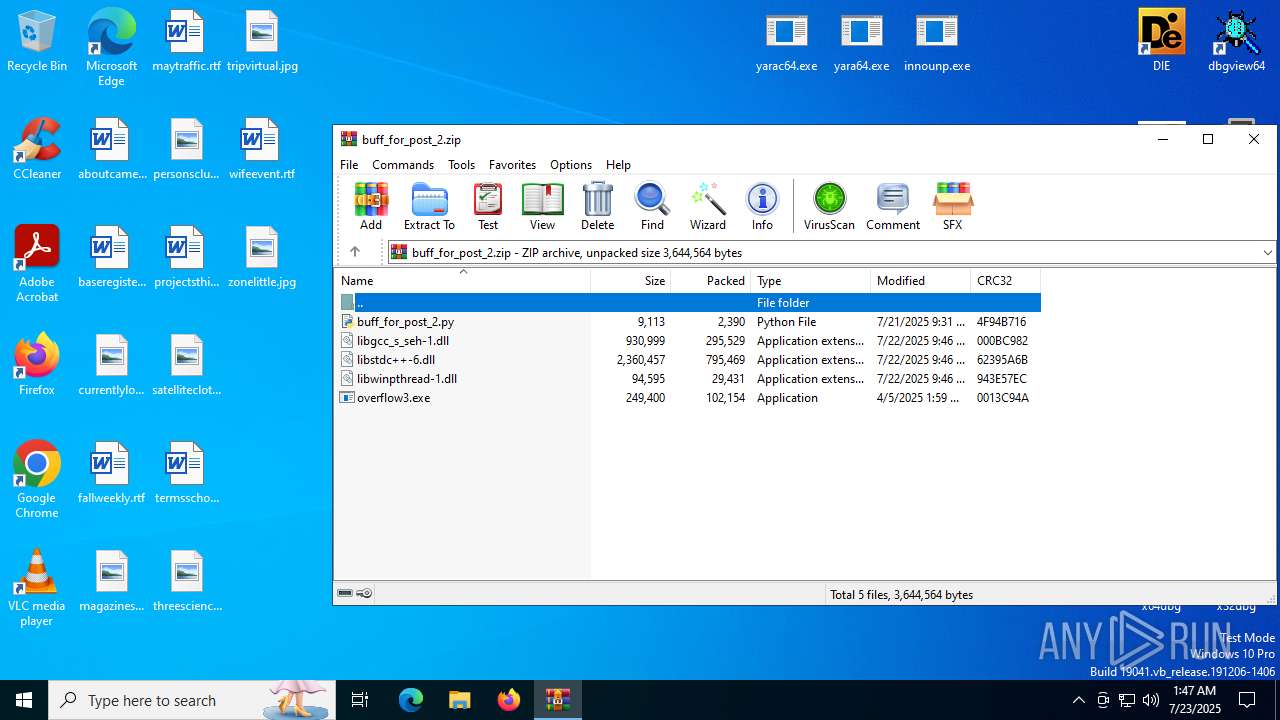Open the File menu
Screen dimensions: 1280x720
pyautogui.click(x=349, y=165)
